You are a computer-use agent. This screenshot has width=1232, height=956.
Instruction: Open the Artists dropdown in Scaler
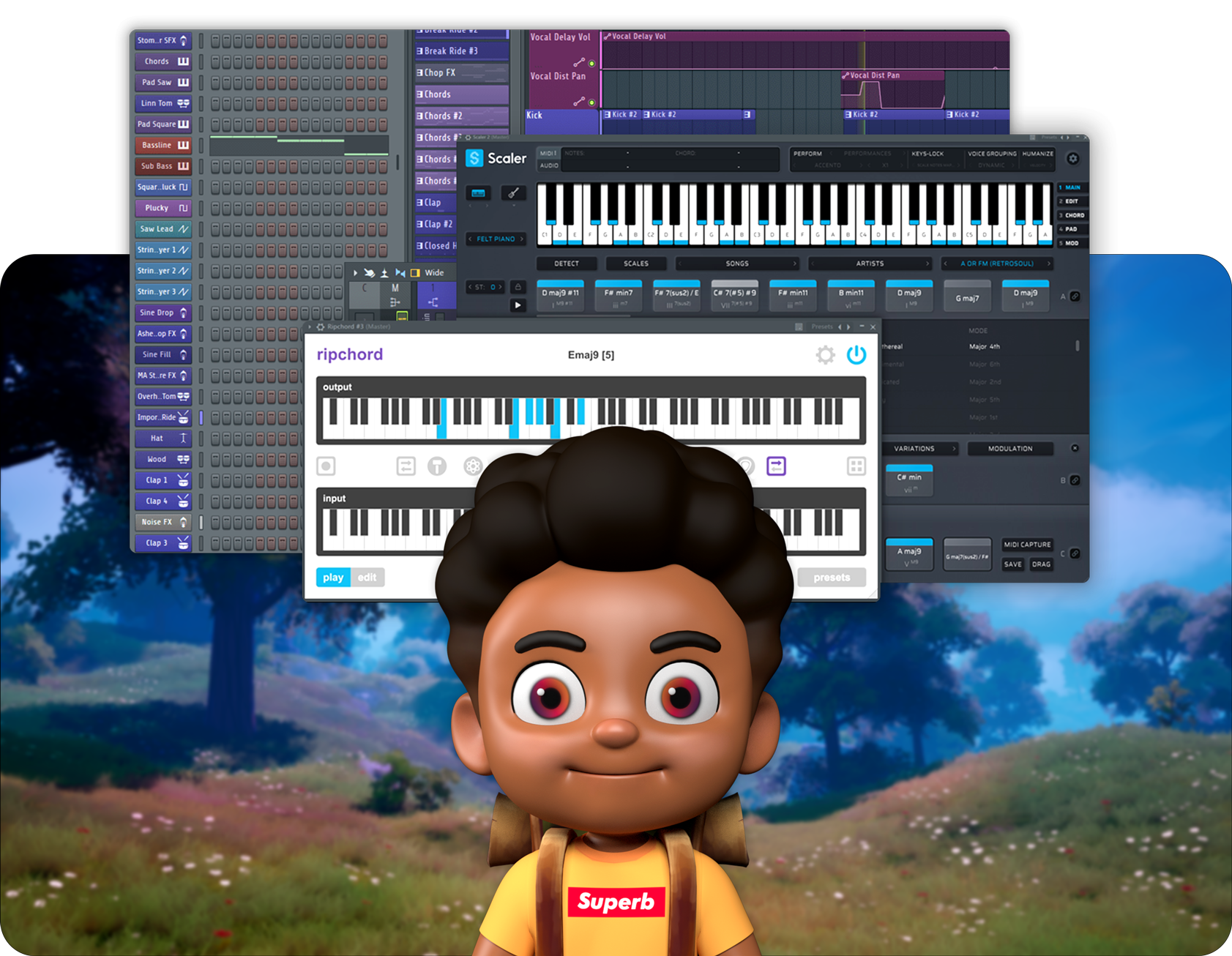pyautogui.click(x=927, y=264)
